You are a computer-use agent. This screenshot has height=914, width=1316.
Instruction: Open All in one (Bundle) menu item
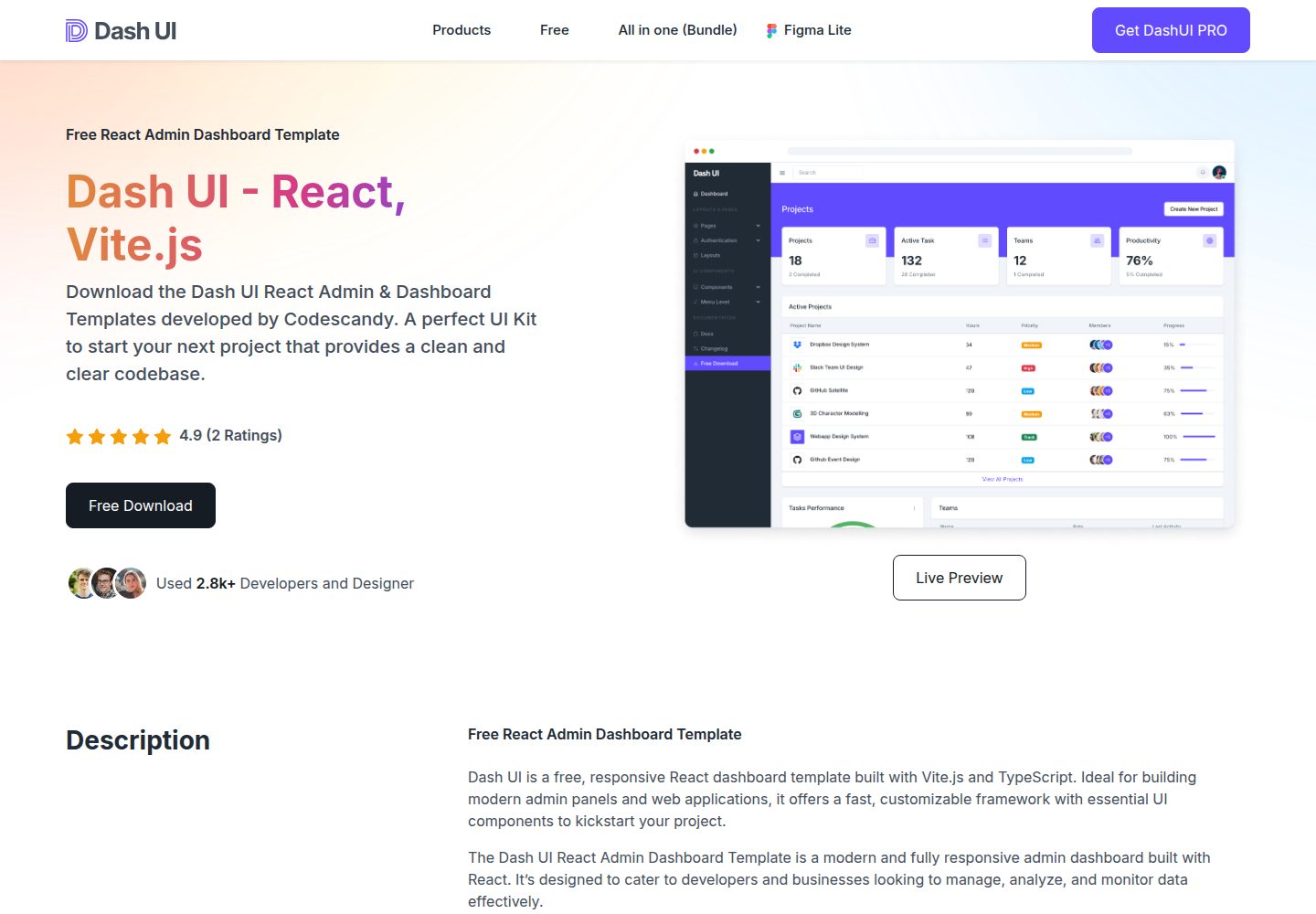(678, 30)
